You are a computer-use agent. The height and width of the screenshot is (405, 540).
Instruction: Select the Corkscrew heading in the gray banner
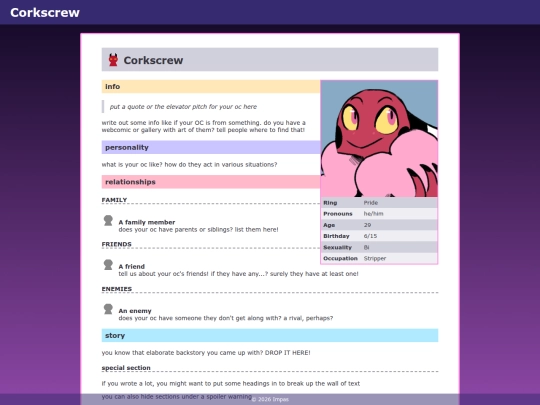(x=153, y=60)
